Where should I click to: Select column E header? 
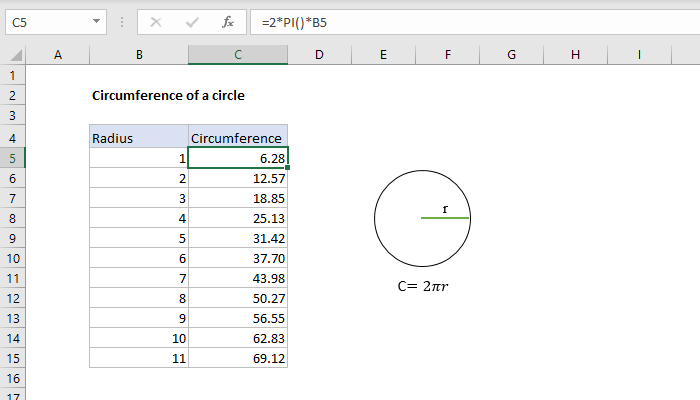(x=383, y=55)
